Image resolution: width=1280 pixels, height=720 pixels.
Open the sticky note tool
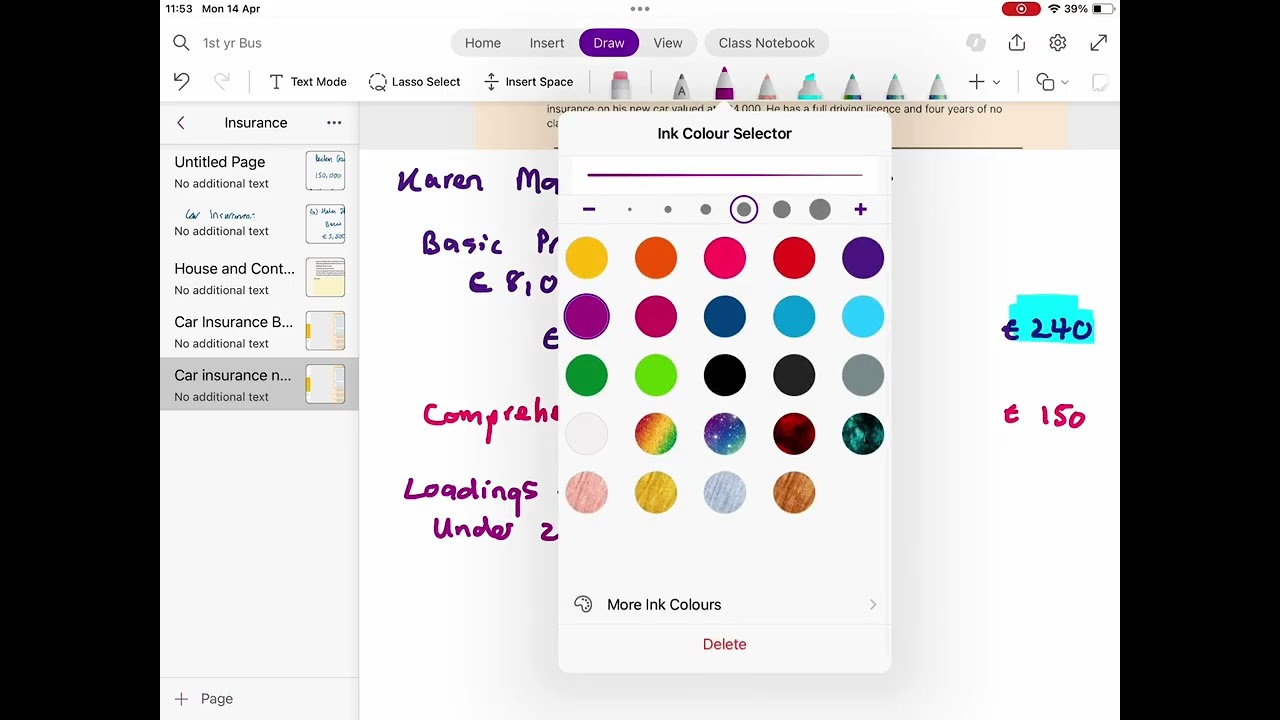(1099, 82)
